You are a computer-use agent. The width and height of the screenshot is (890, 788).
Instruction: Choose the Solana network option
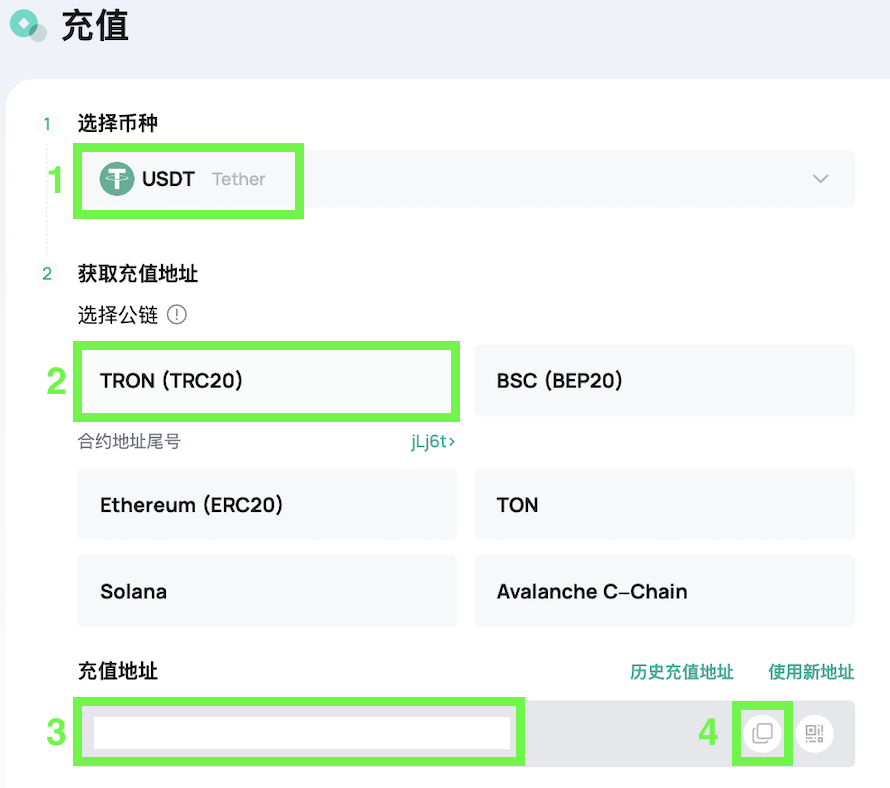tap(267, 591)
